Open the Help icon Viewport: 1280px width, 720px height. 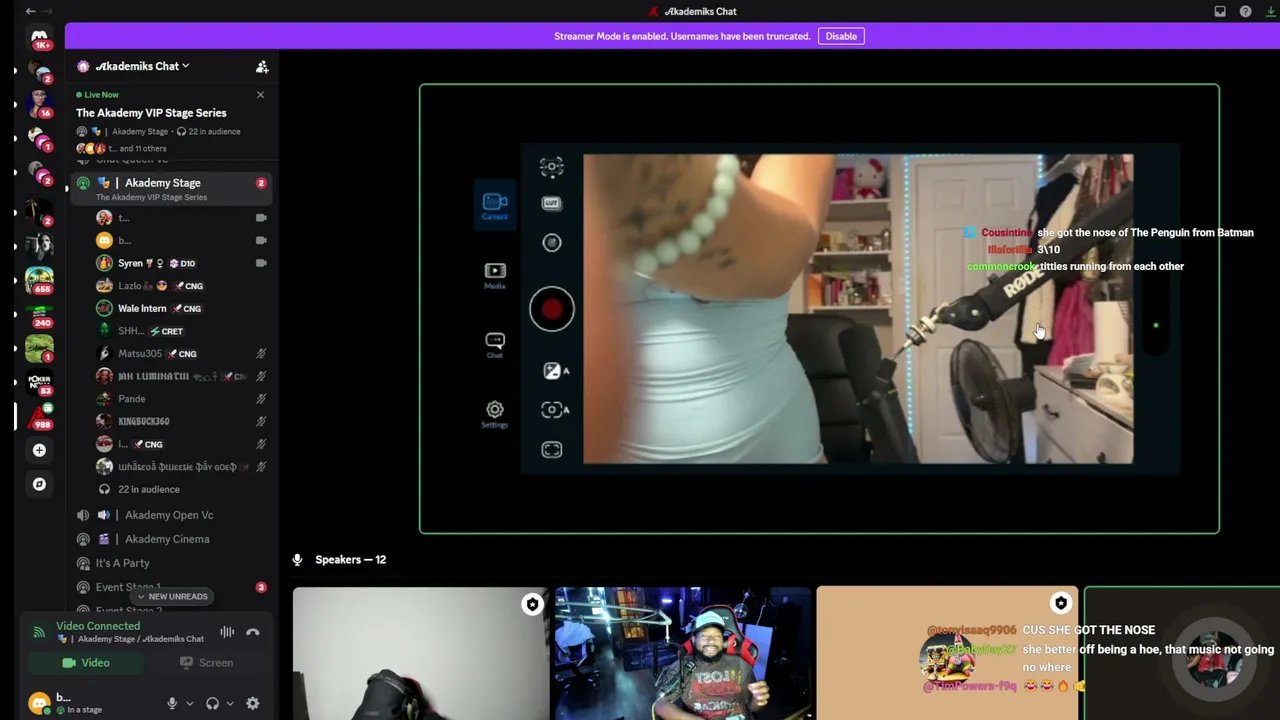(1245, 12)
